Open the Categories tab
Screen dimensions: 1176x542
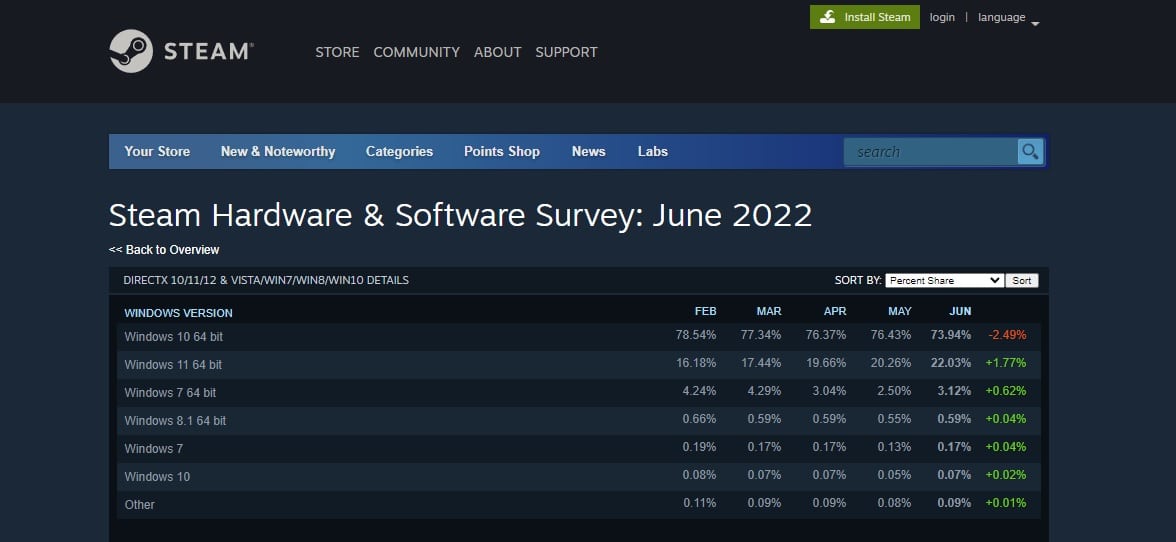(400, 151)
